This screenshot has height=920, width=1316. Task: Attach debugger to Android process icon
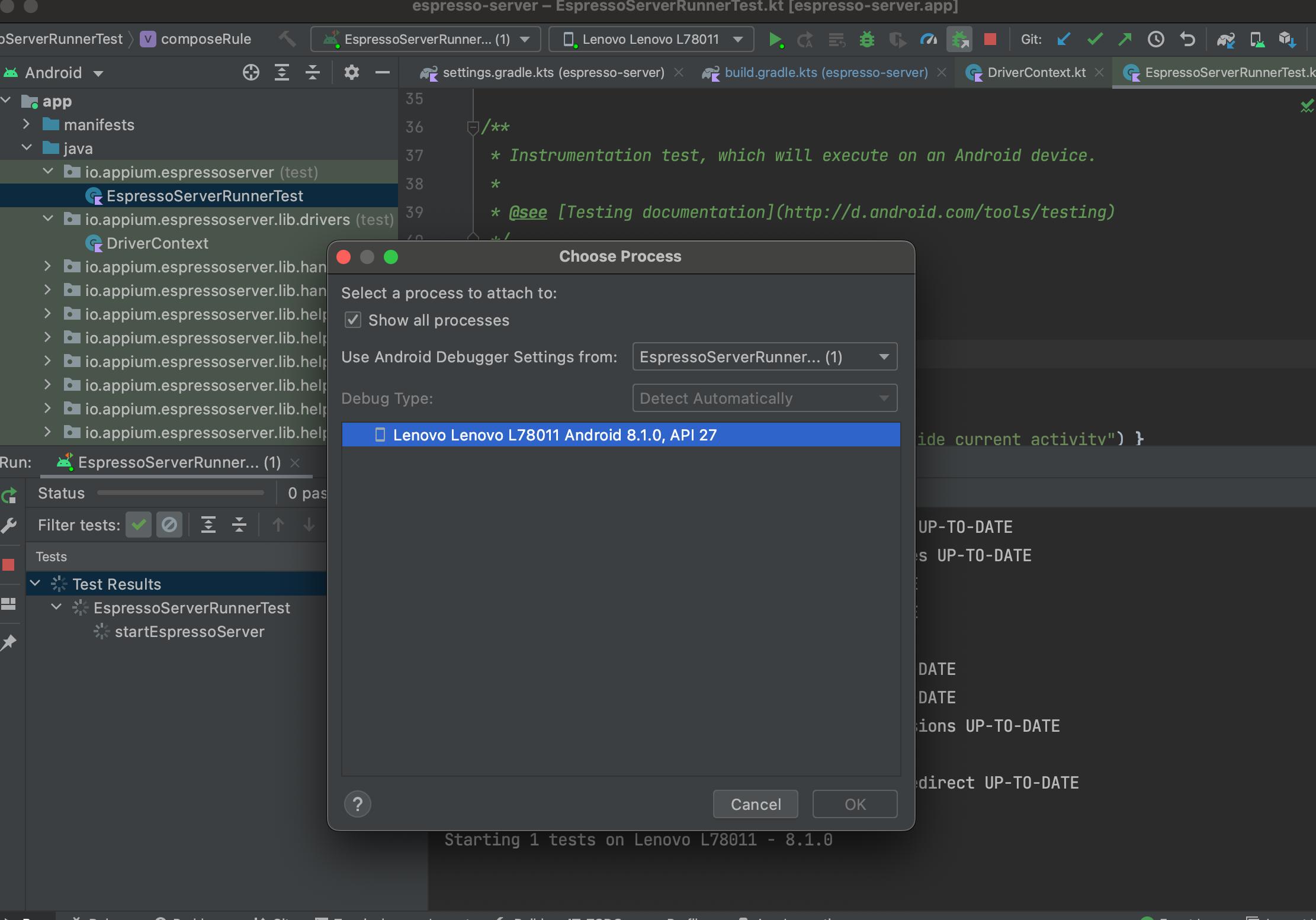[959, 39]
